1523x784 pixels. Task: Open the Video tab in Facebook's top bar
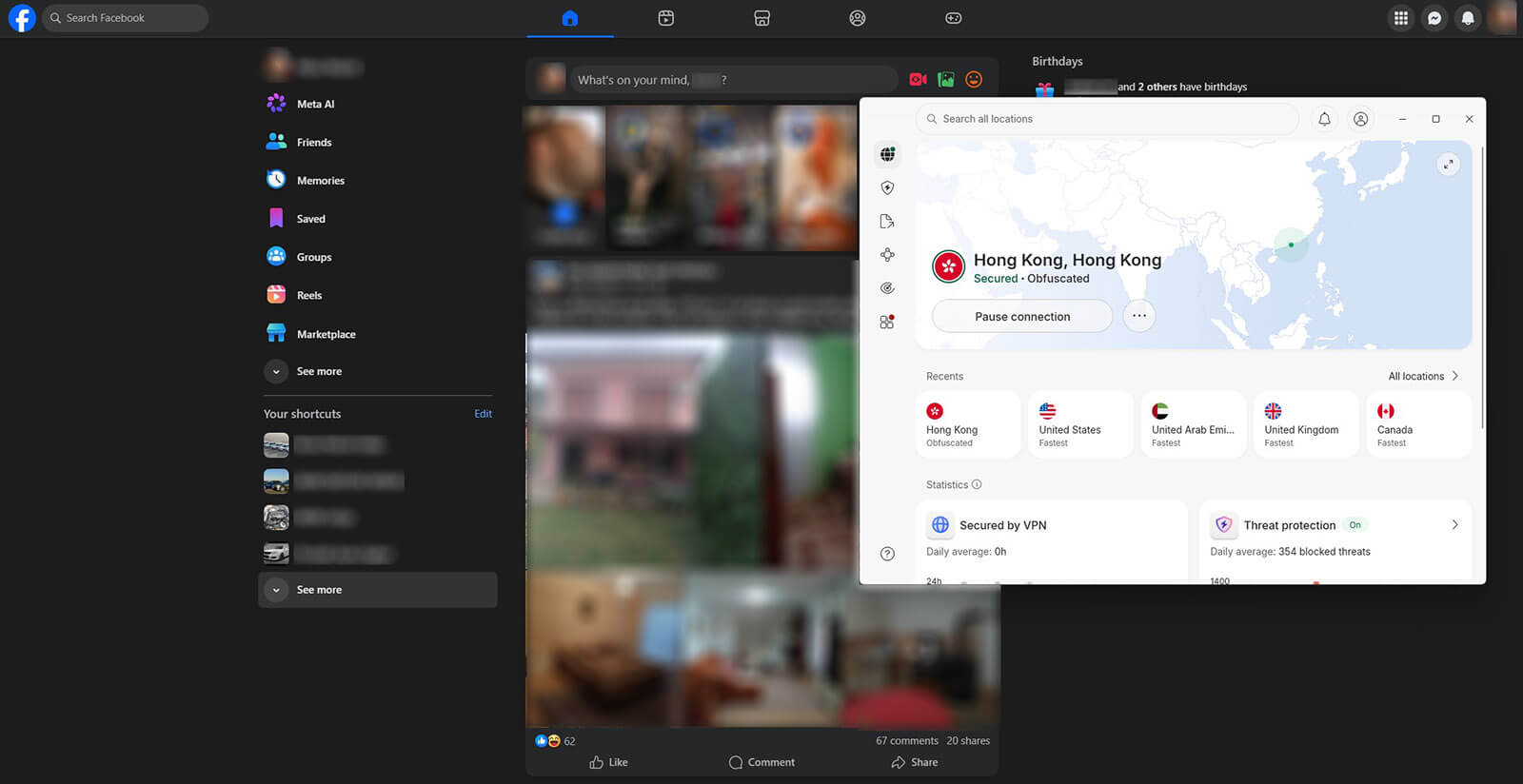tap(666, 18)
